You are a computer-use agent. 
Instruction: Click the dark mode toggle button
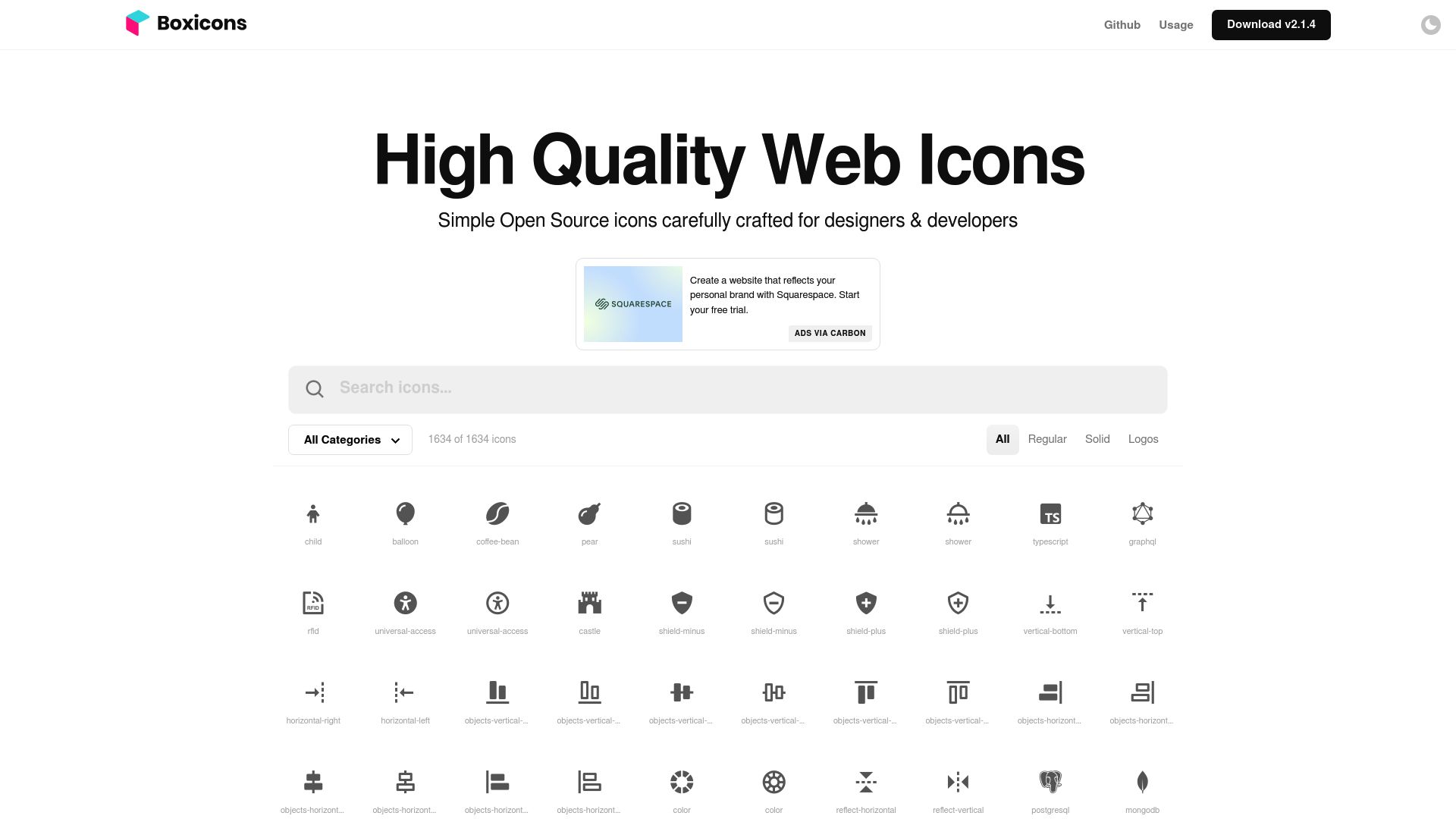pos(1430,24)
